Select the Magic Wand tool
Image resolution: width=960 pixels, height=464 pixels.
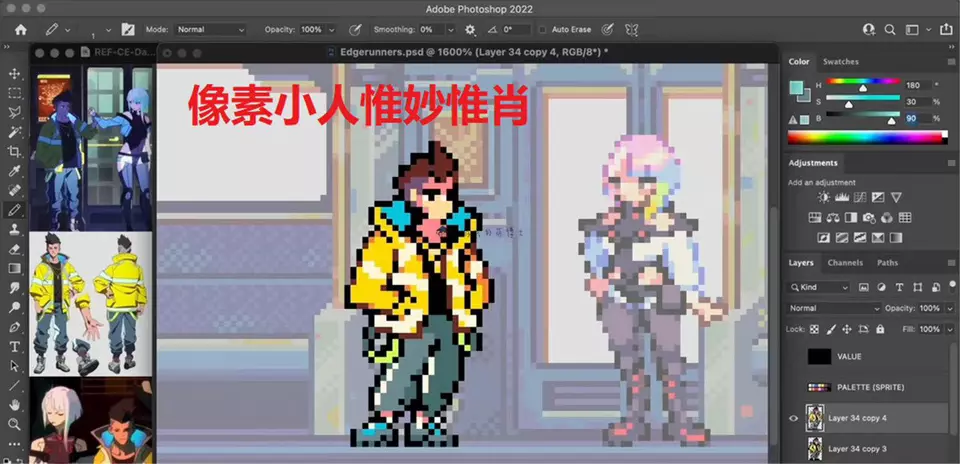[x=14, y=132]
